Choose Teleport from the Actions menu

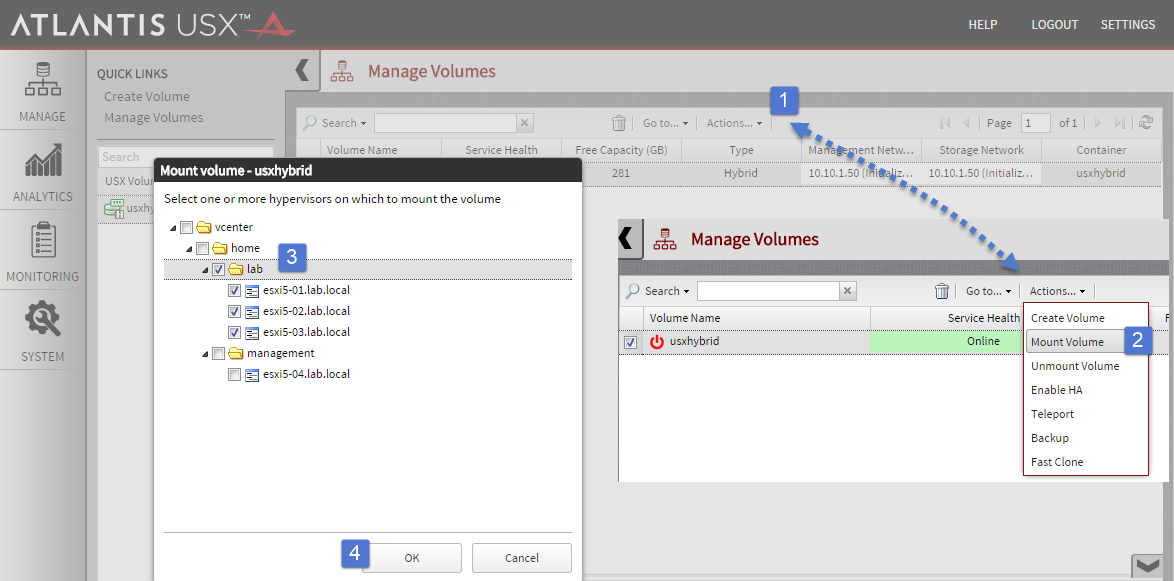(x=1052, y=414)
